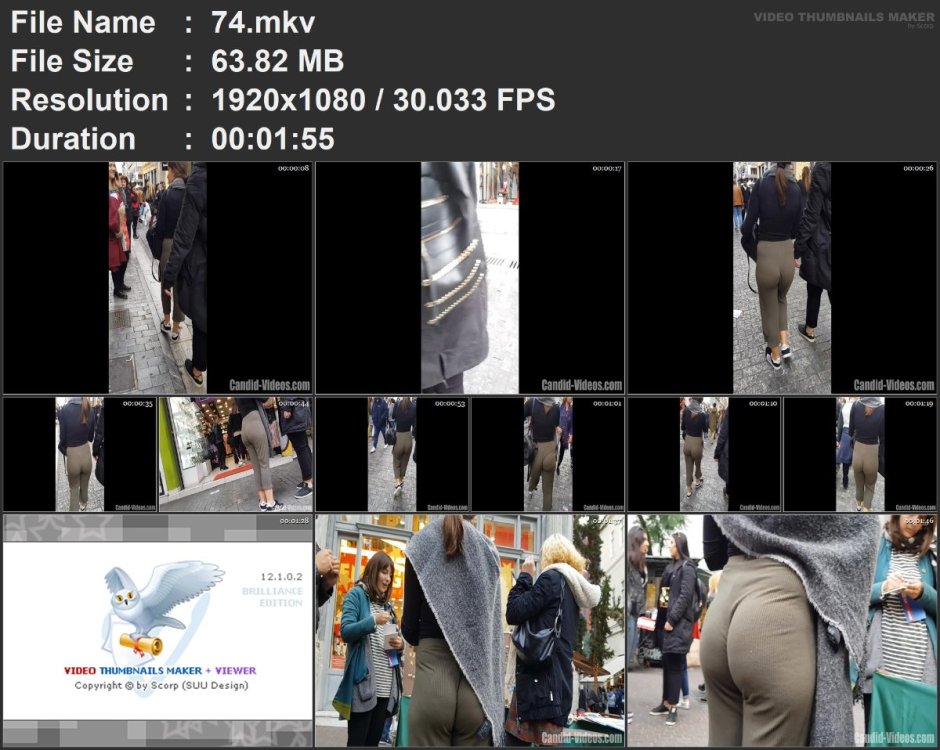The image size is (940, 750).
Task: Click the 00:00:08 timestamp label
Action: (x=293, y=168)
